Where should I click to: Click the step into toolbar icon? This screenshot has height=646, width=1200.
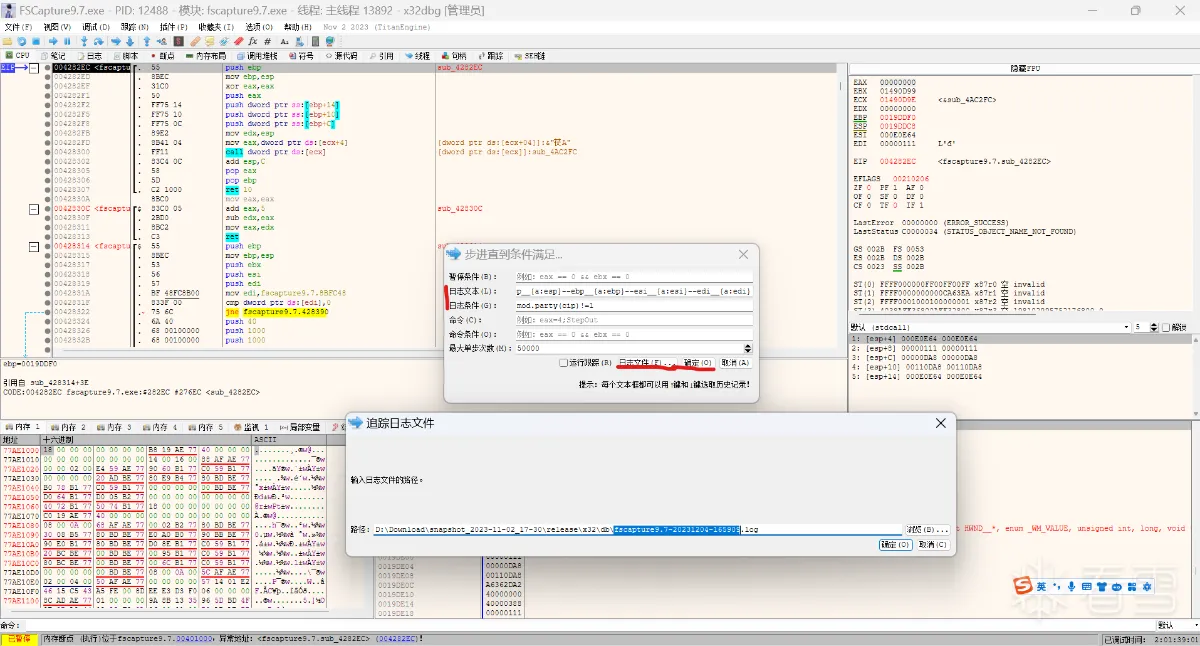[x=84, y=42]
